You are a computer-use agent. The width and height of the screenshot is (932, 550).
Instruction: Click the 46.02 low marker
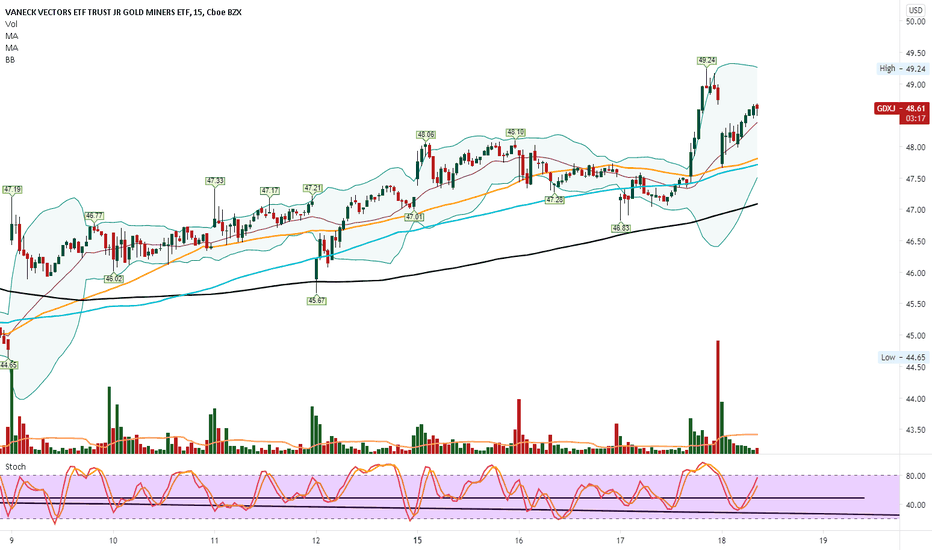tap(114, 278)
